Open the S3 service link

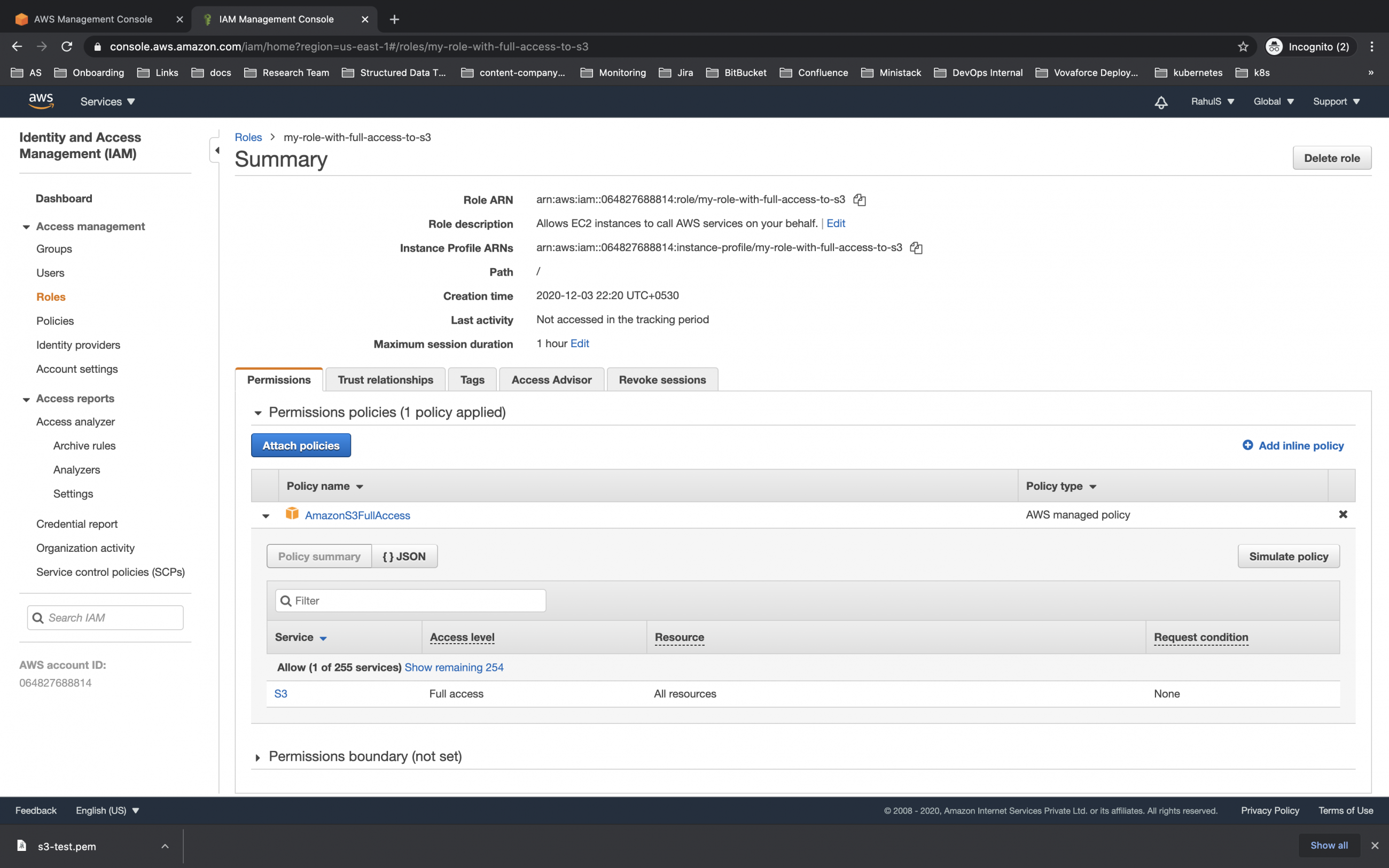pyautogui.click(x=280, y=693)
